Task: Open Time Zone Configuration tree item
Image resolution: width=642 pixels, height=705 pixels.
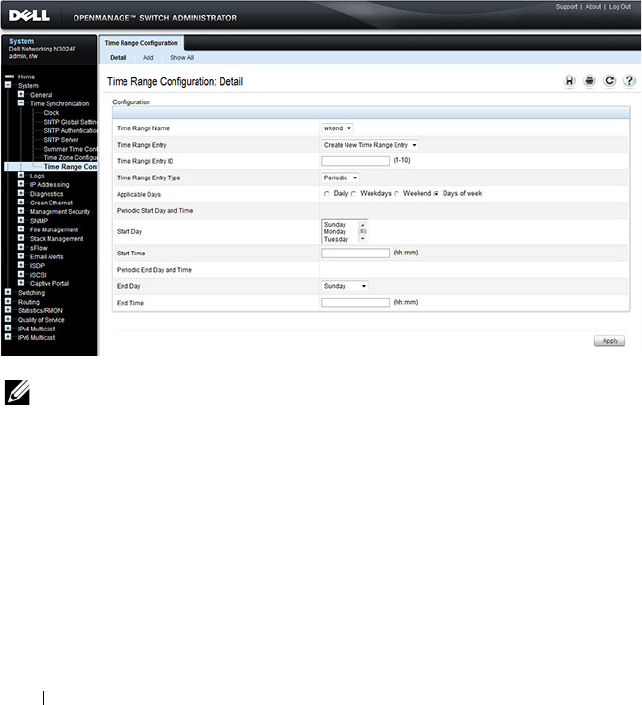Action: coord(70,157)
